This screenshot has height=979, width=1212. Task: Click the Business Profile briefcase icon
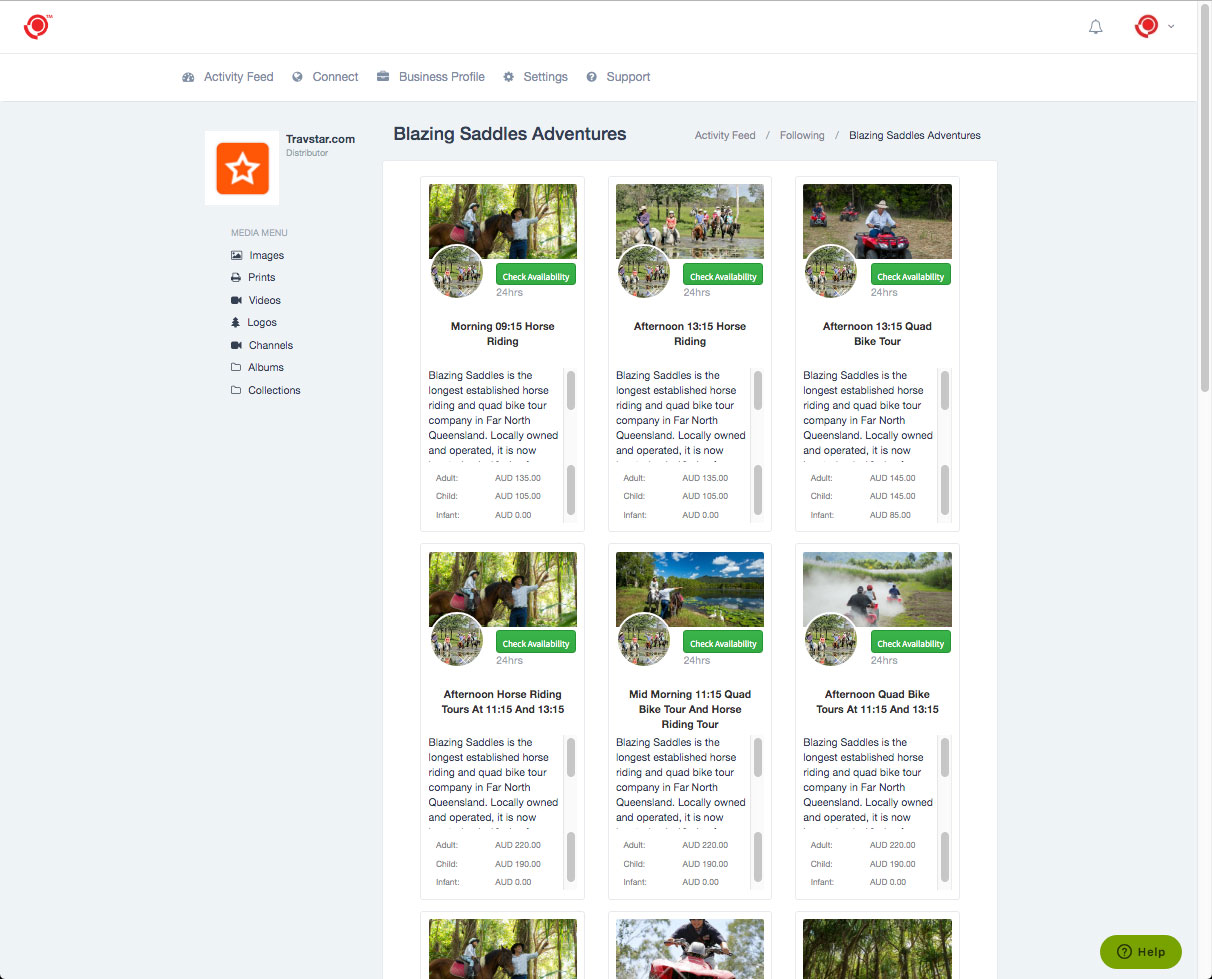(x=383, y=77)
